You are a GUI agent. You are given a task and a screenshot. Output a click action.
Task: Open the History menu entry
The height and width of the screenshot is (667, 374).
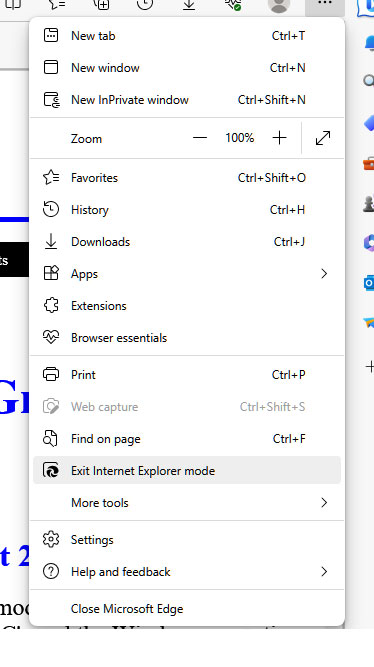pyautogui.click(x=187, y=210)
